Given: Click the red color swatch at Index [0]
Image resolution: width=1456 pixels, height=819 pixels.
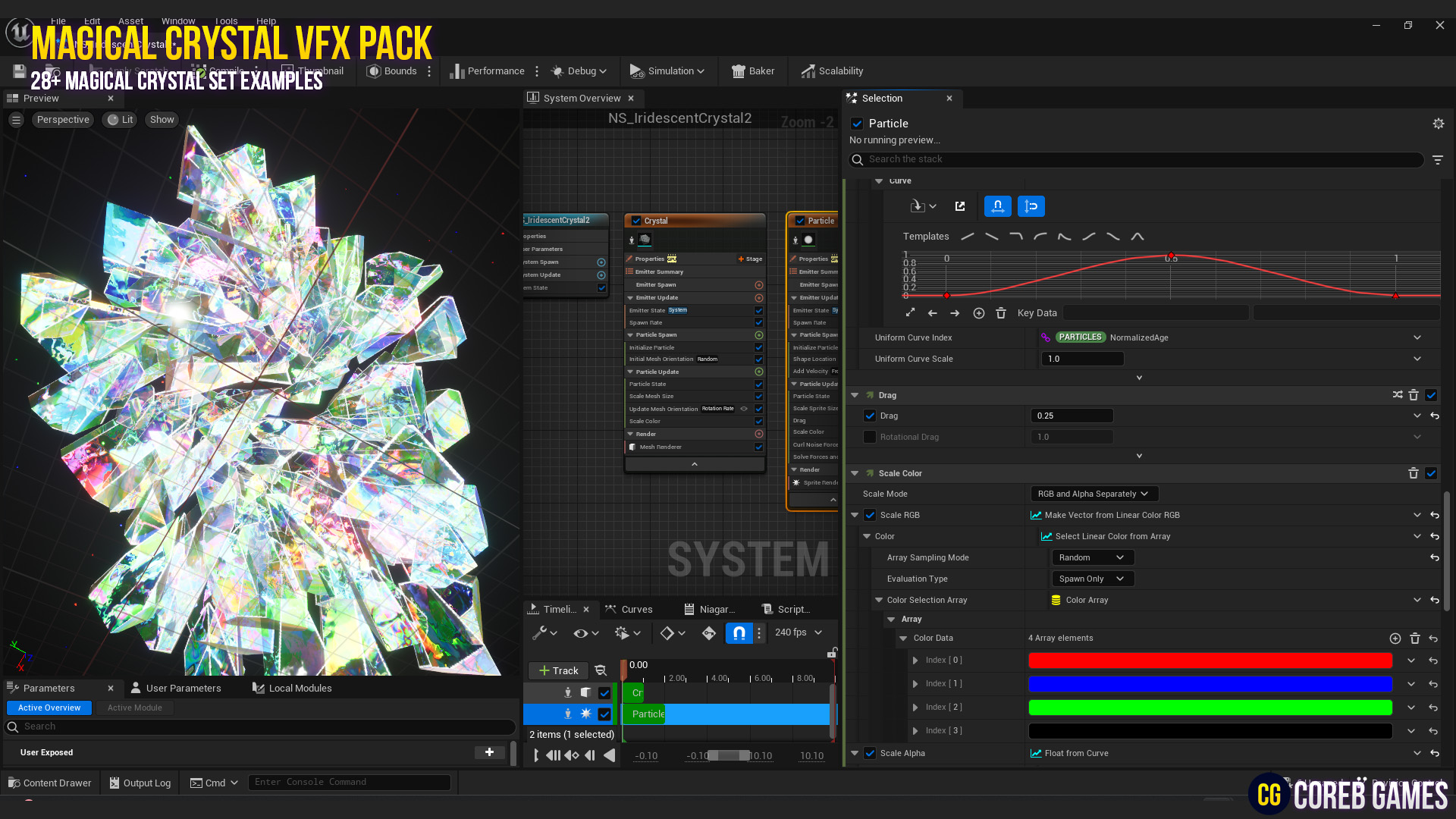Looking at the screenshot, I should (x=1210, y=660).
